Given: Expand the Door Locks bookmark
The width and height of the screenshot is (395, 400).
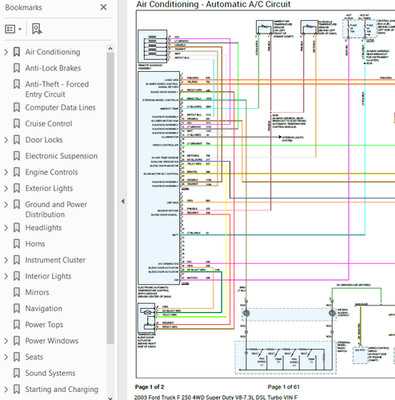Looking at the screenshot, I should click(6, 140).
